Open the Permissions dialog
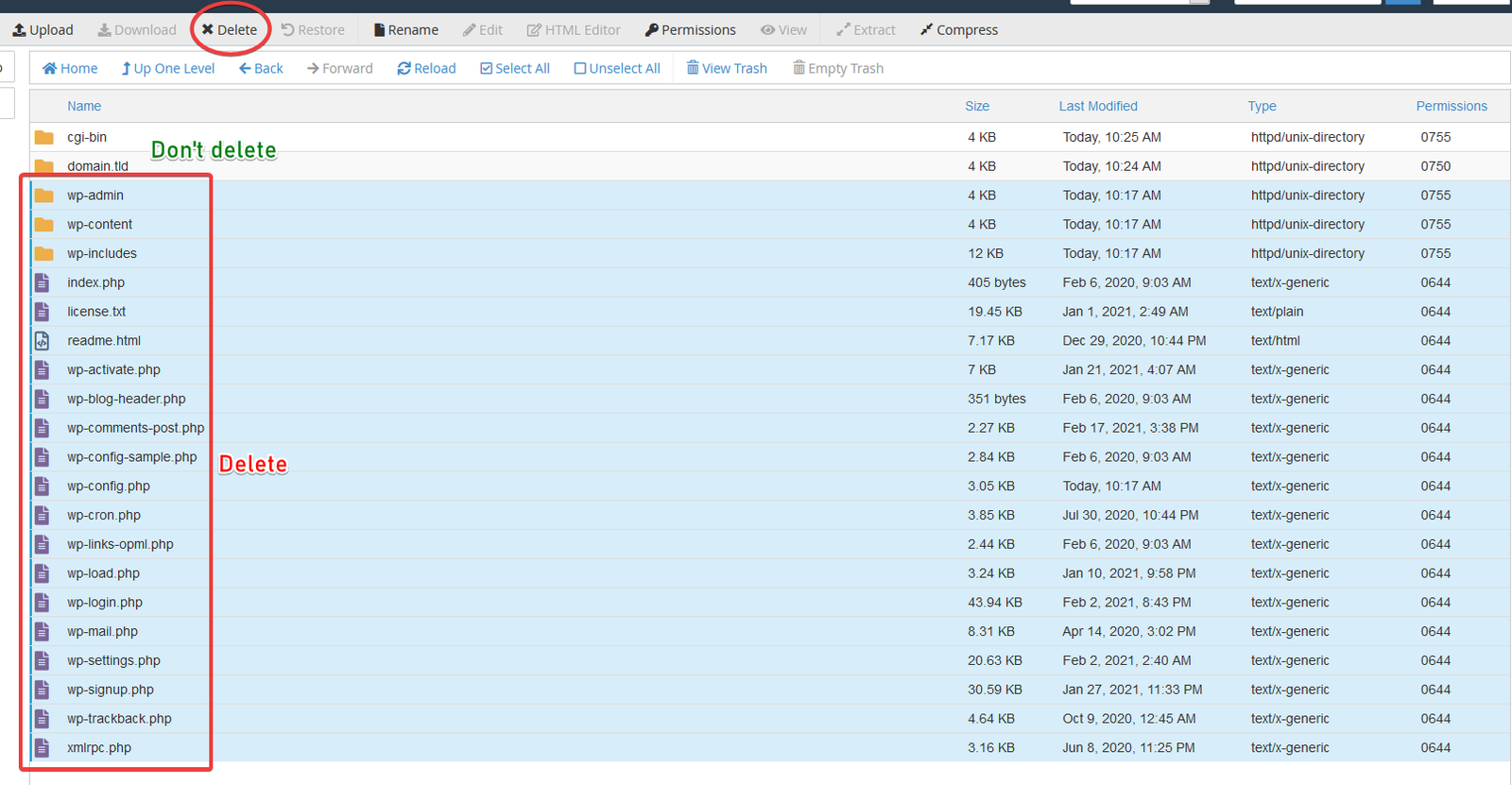Screen dimensions: 1512x785 pyautogui.click(x=691, y=30)
